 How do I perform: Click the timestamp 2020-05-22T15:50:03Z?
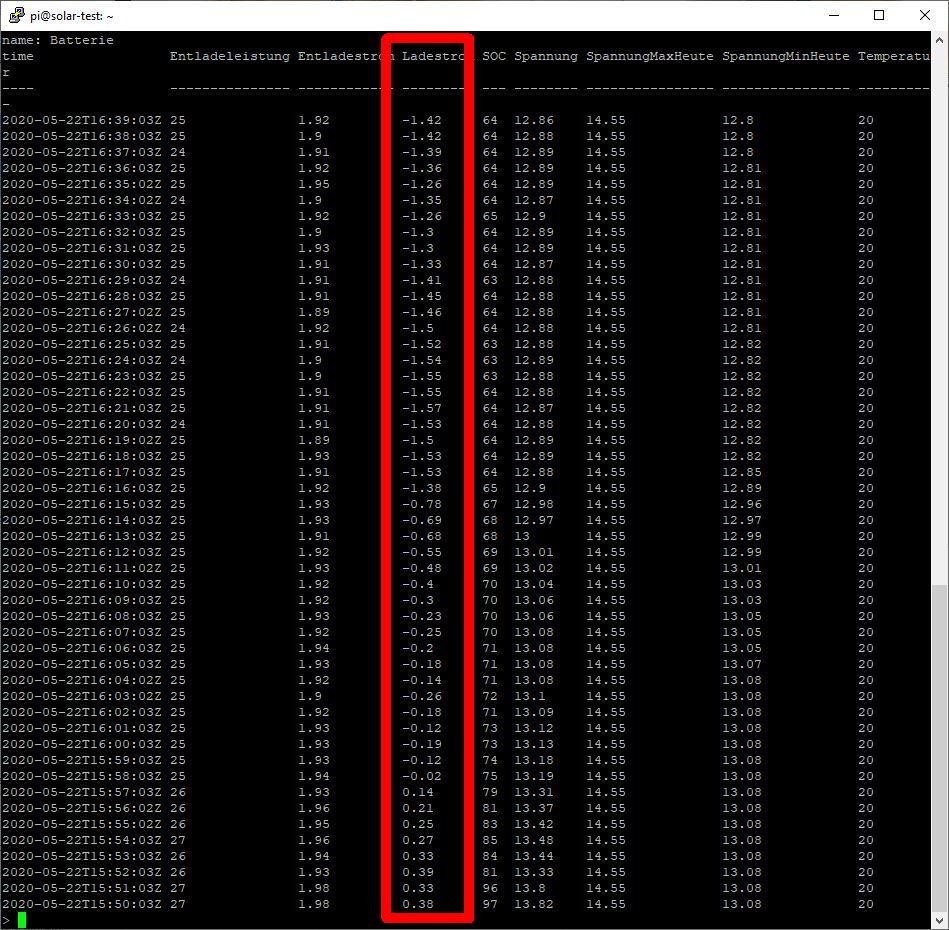pos(81,904)
